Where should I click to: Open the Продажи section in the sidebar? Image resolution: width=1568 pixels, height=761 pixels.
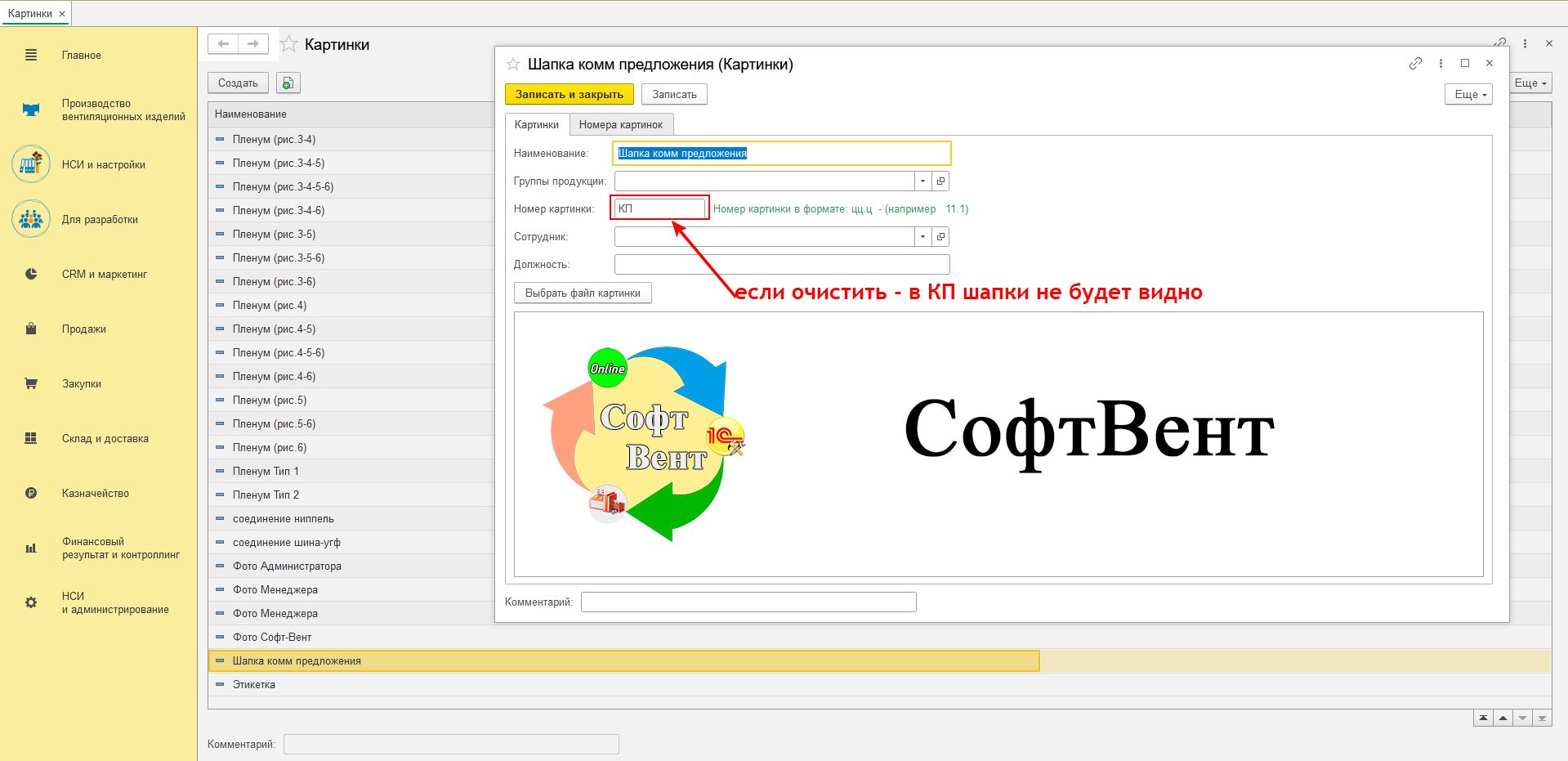coord(83,329)
